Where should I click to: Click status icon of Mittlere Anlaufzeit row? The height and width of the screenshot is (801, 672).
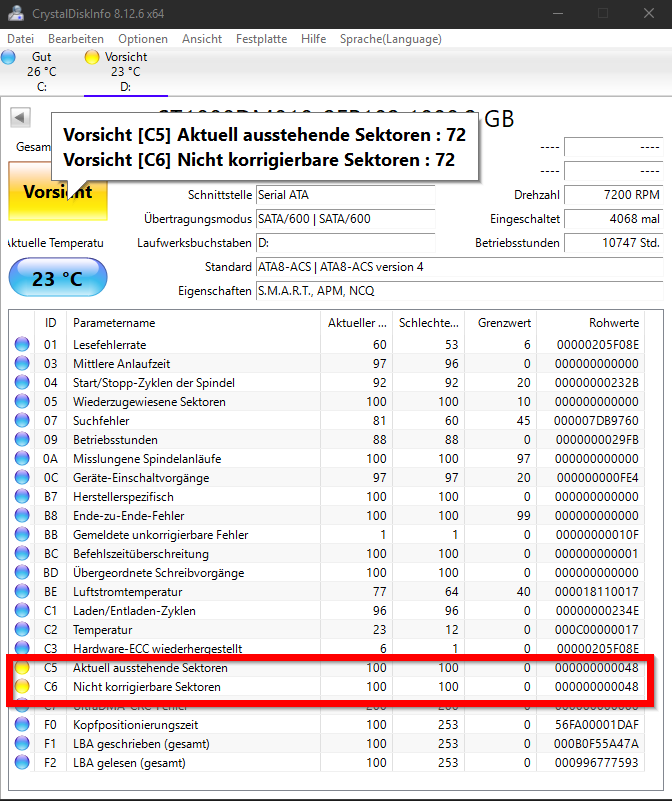pos(22,363)
